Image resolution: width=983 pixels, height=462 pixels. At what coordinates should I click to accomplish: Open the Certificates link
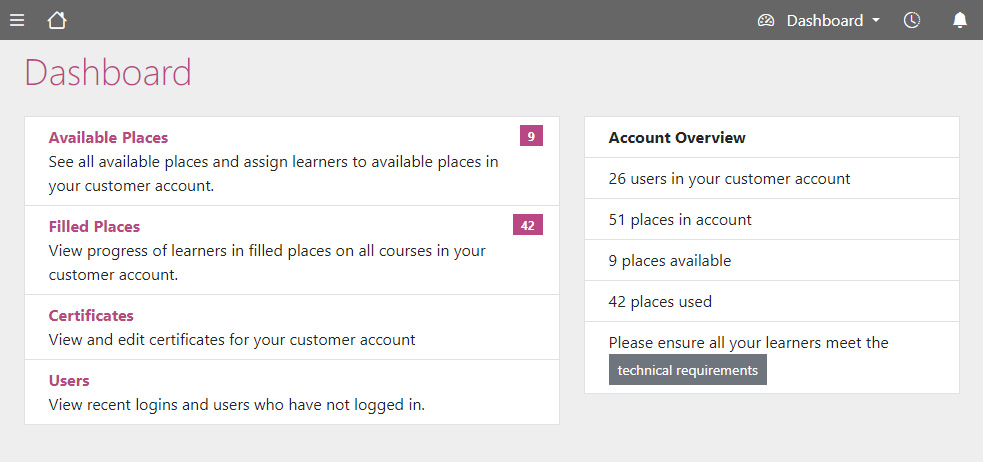tap(91, 315)
